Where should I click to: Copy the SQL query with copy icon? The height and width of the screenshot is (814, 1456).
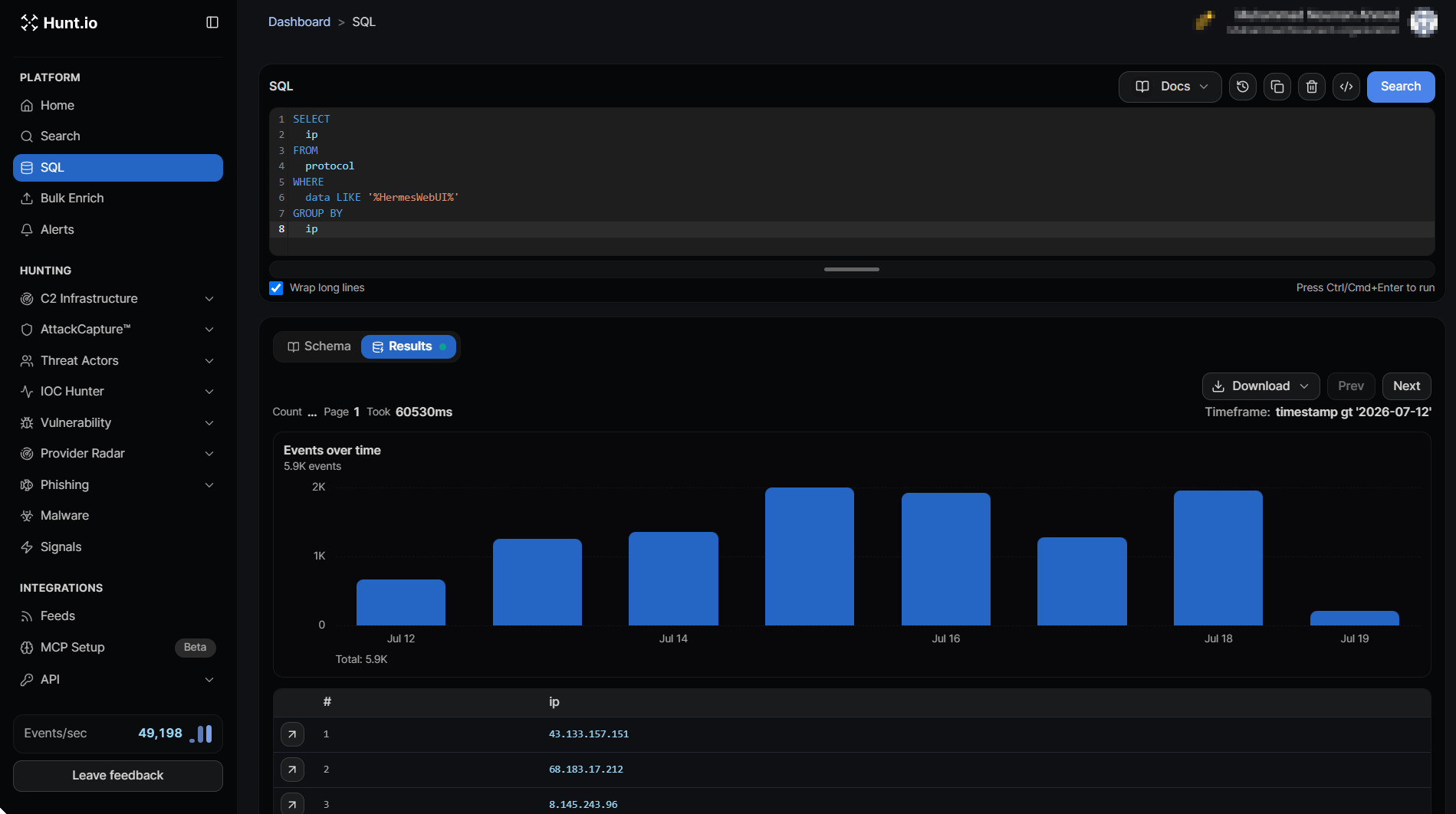[x=1277, y=87]
